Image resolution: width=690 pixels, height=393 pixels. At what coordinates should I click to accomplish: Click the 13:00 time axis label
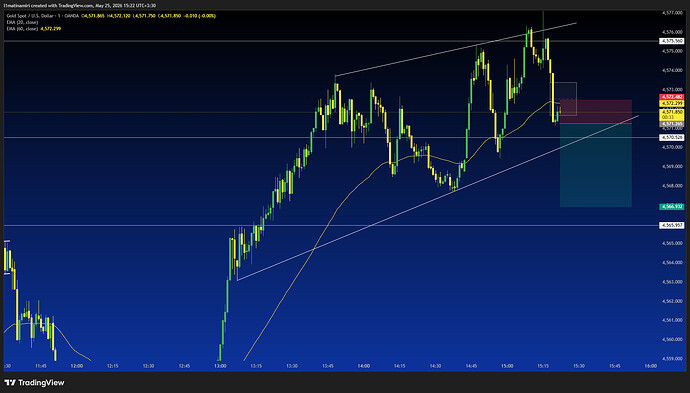pos(220,366)
